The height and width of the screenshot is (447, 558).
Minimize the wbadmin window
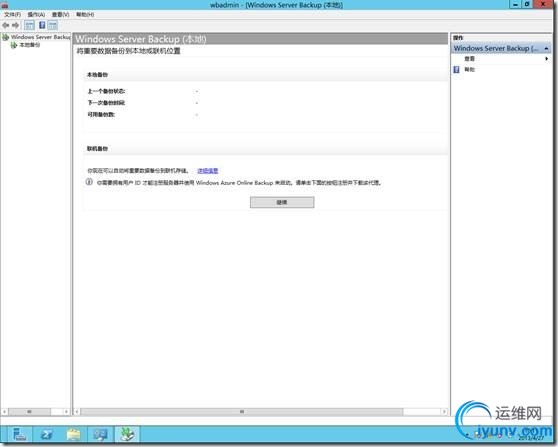coord(515,4)
